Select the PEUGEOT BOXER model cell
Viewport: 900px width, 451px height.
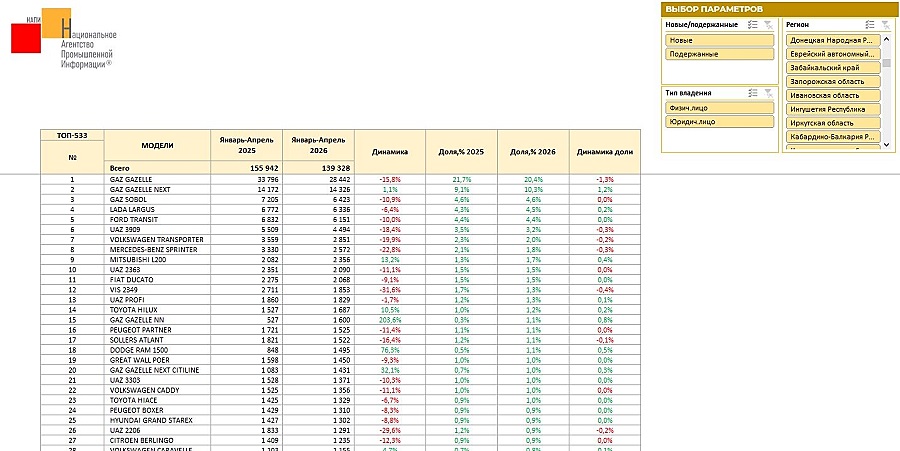point(157,410)
